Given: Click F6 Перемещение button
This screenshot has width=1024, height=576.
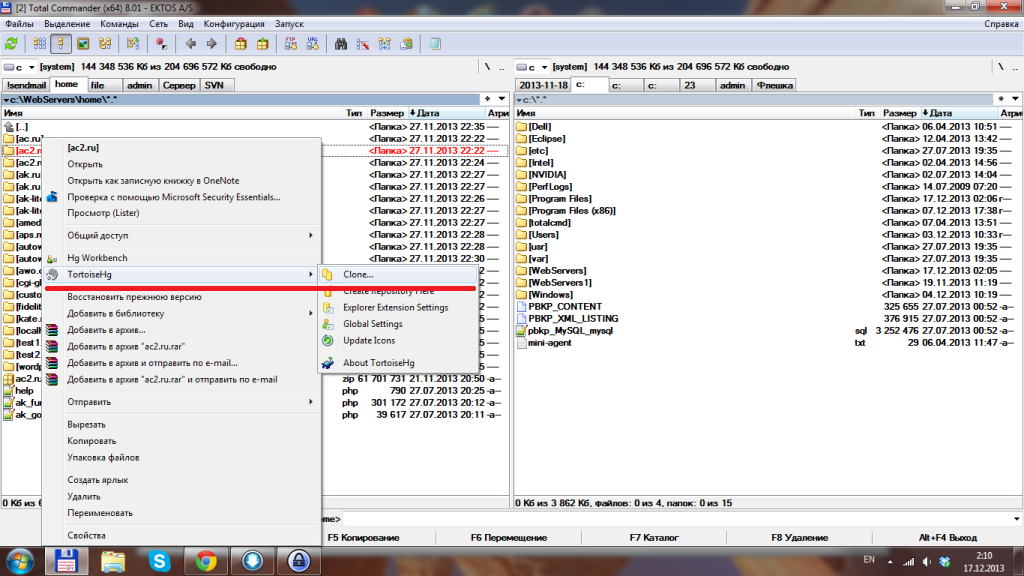Looking at the screenshot, I should [509, 537].
